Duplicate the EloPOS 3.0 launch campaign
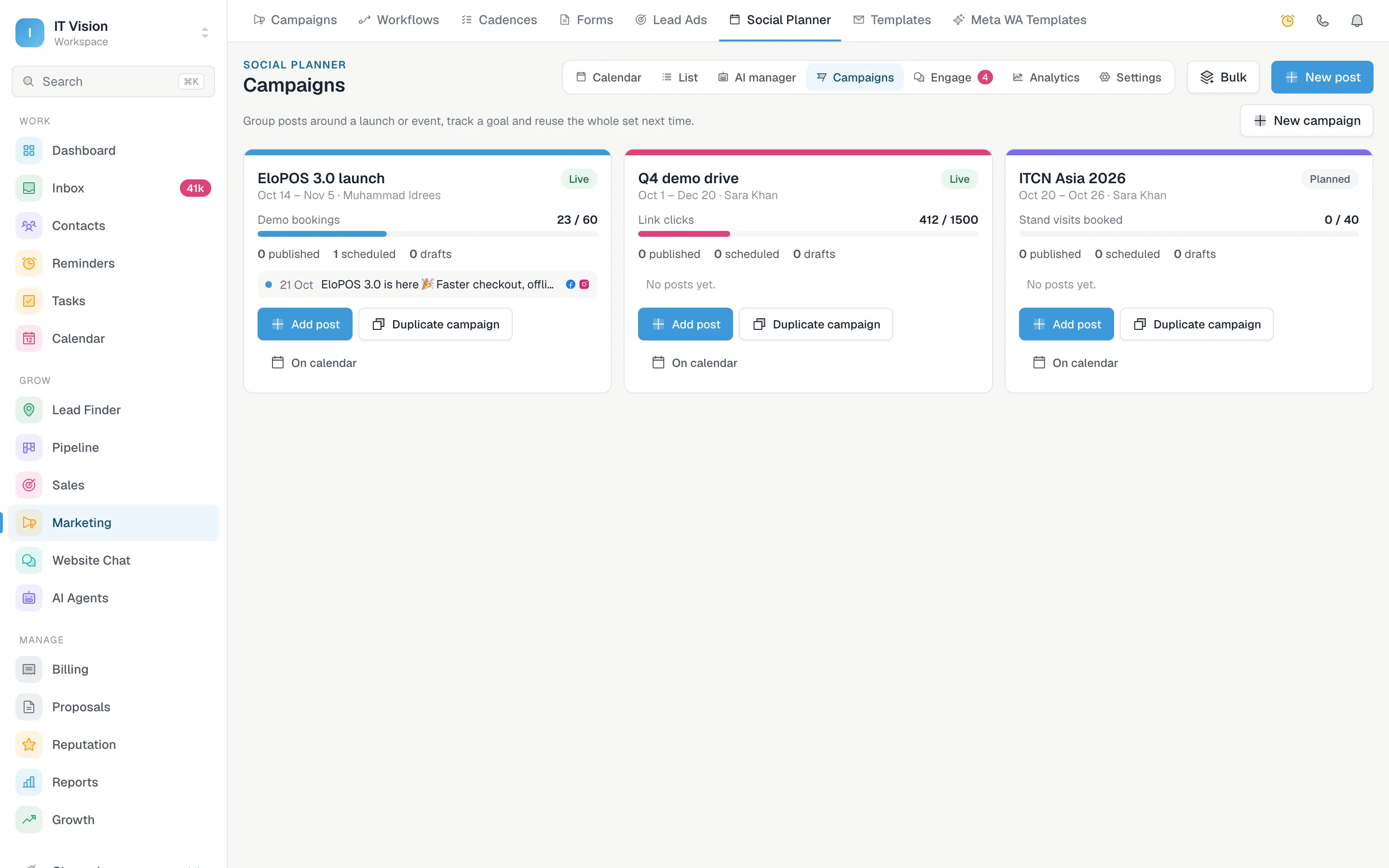 (x=436, y=325)
